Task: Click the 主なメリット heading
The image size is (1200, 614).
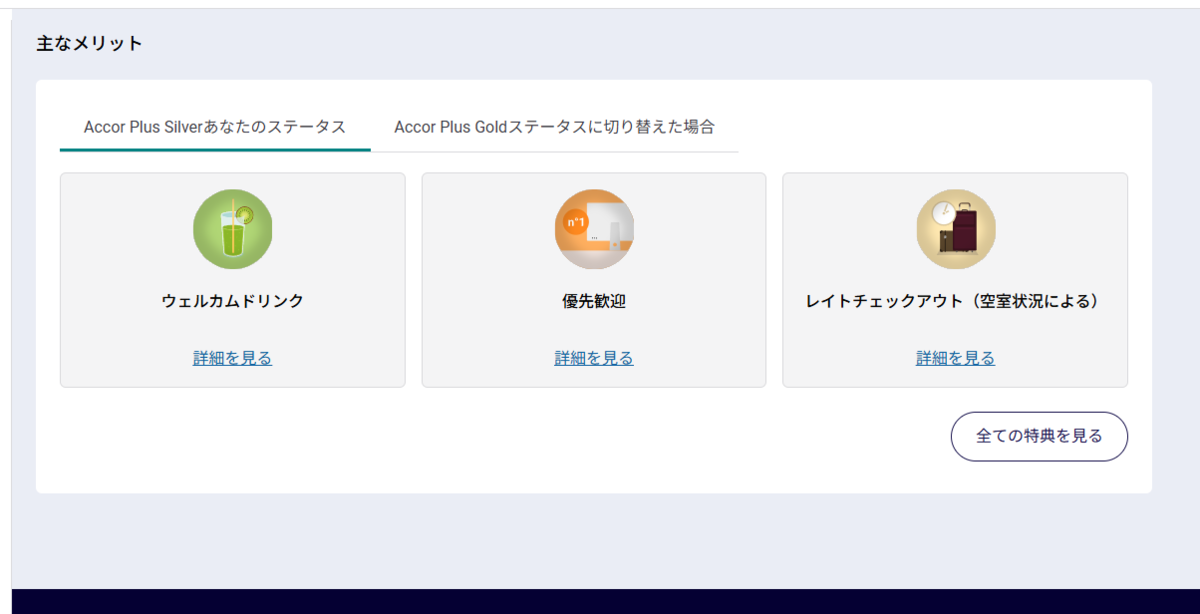Action: [90, 43]
